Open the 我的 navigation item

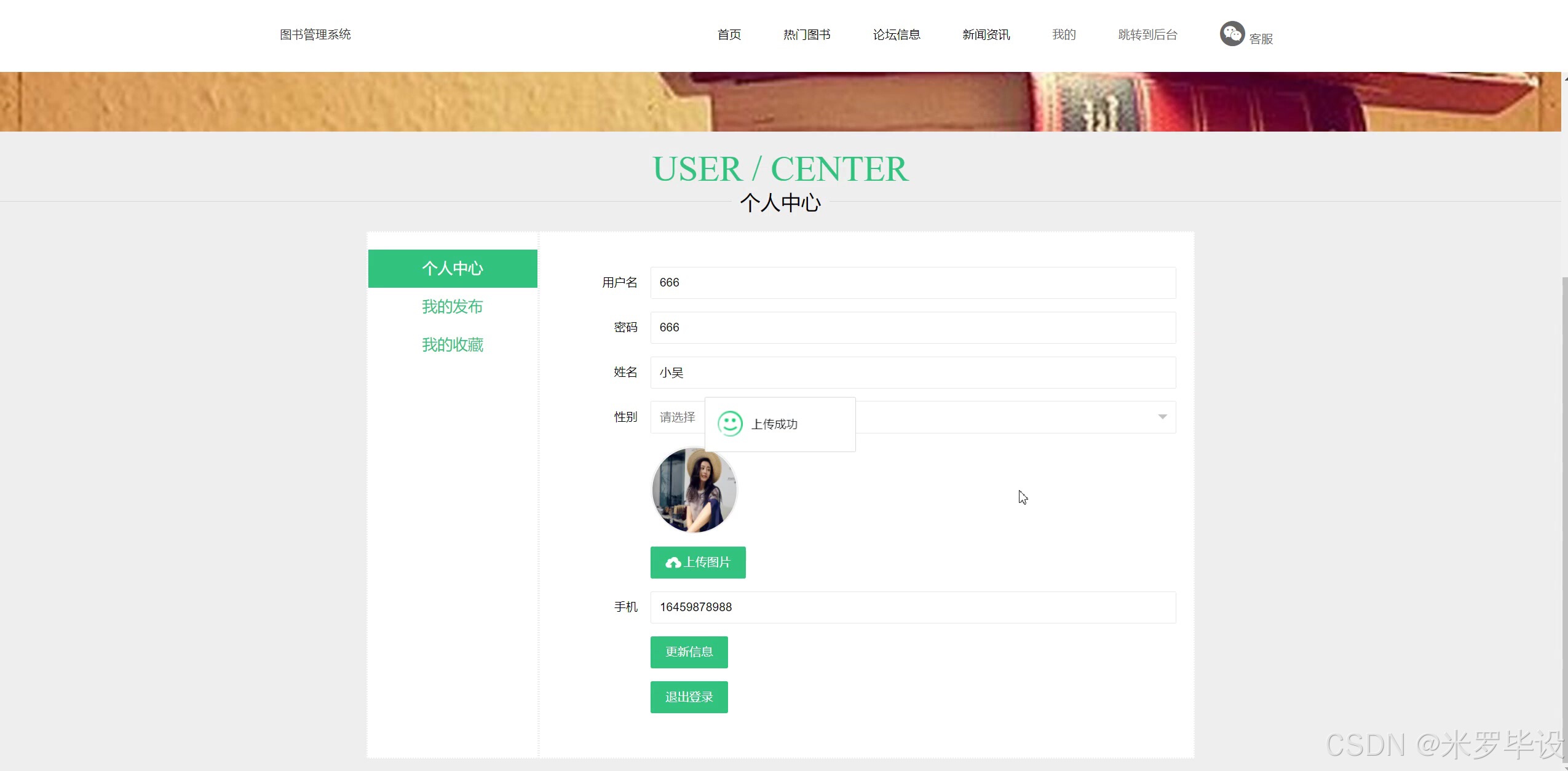pyautogui.click(x=1064, y=34)
